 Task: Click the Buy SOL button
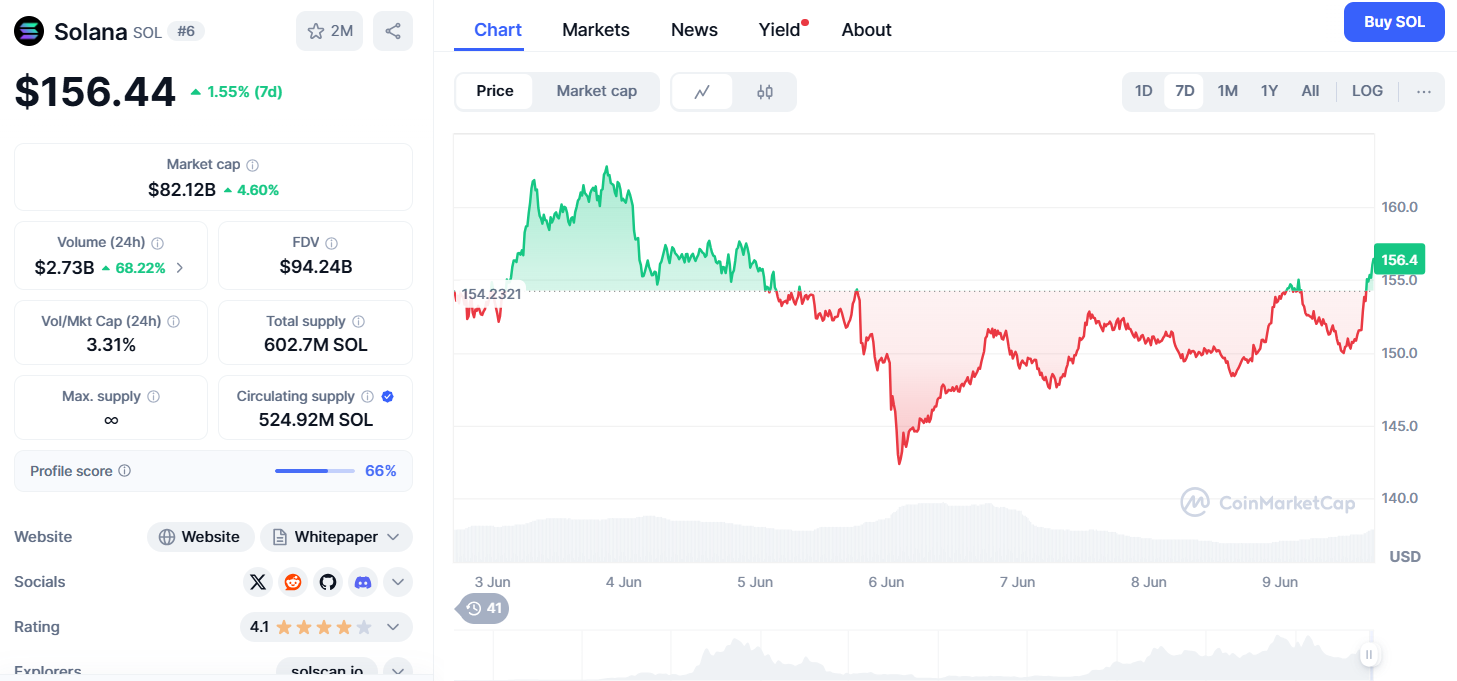click(1394, 22)
